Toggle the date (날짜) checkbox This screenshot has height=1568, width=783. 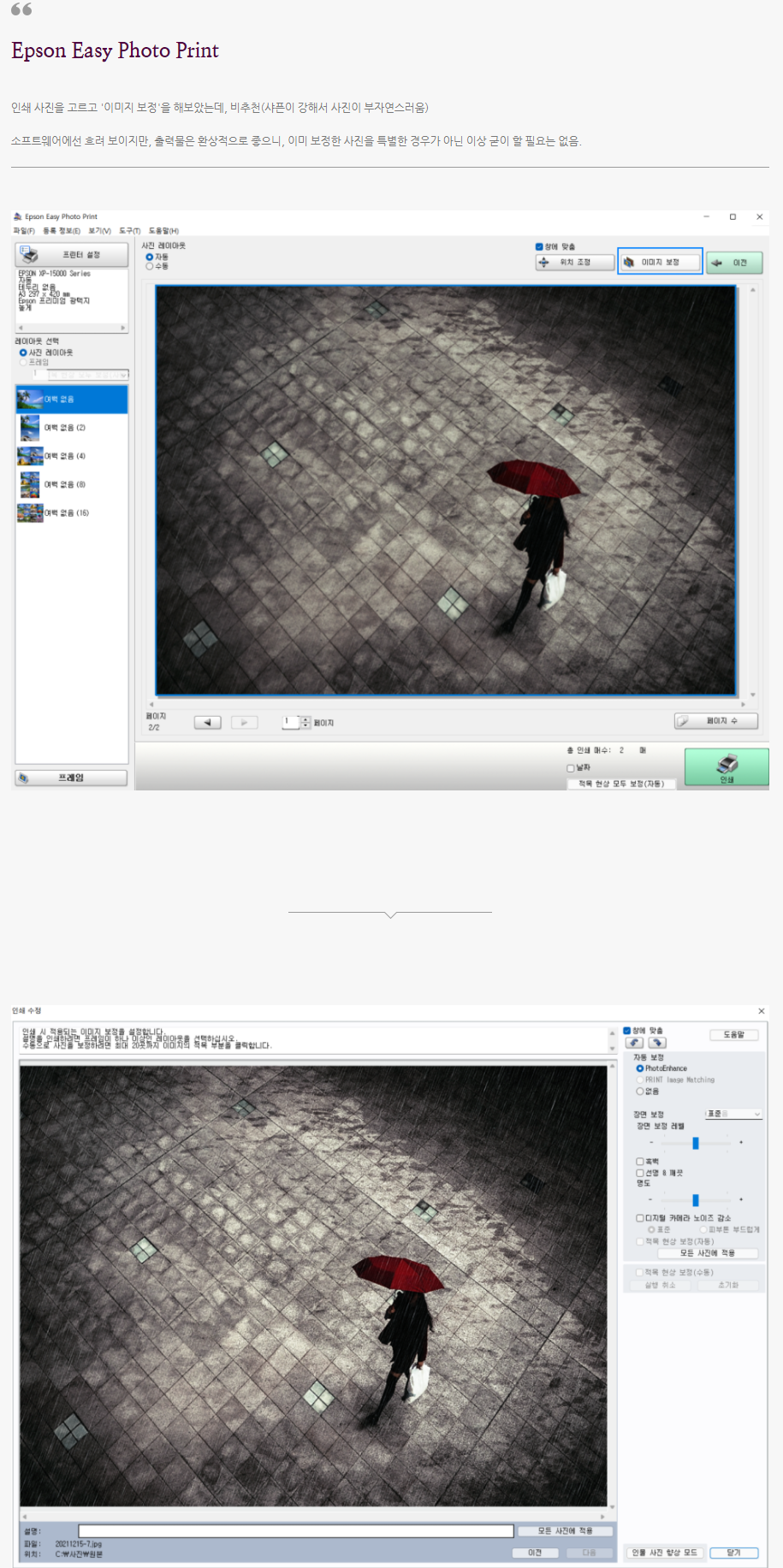coord(571,768)
